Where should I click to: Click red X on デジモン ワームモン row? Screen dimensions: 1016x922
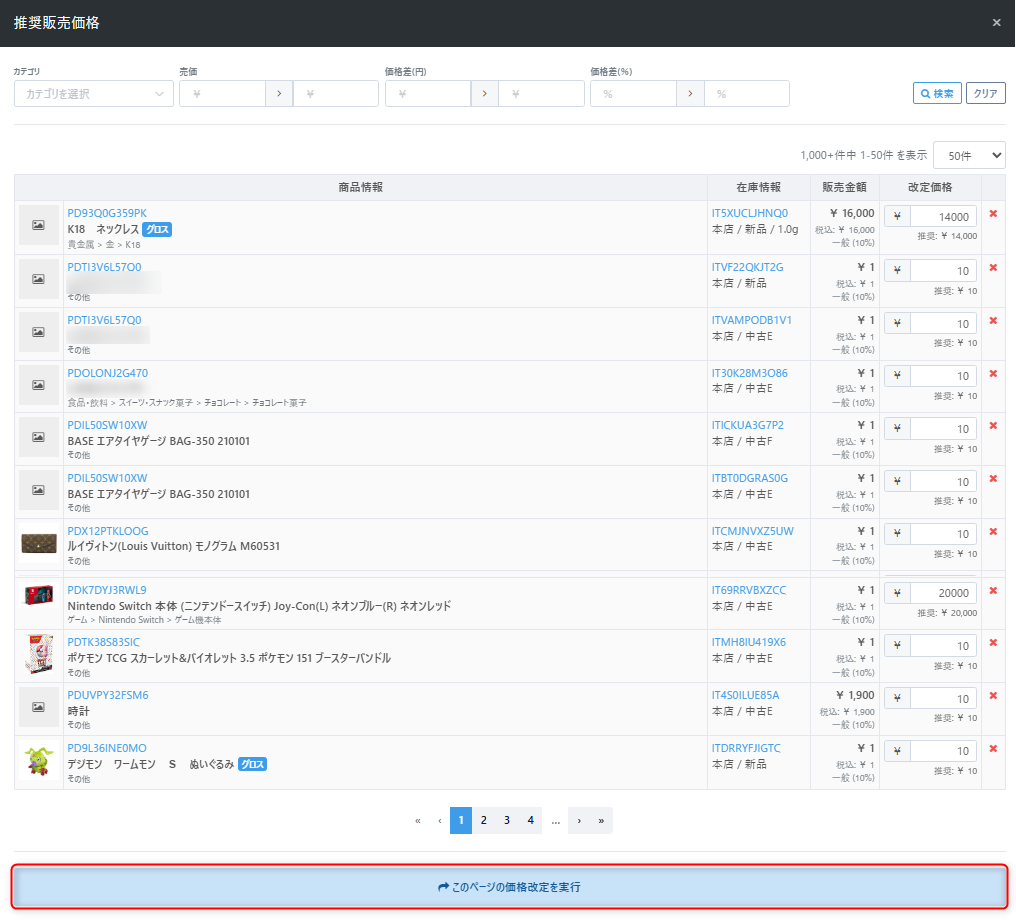coord(993,749)
